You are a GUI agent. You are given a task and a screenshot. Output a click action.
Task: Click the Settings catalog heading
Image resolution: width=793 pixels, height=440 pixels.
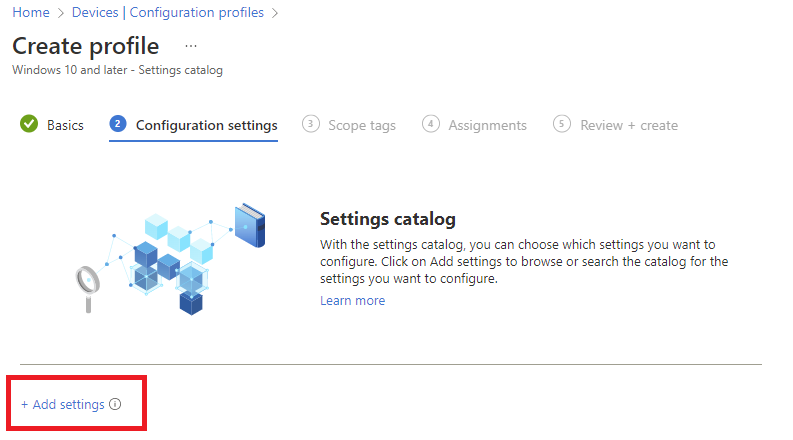(x=388, y=219)
